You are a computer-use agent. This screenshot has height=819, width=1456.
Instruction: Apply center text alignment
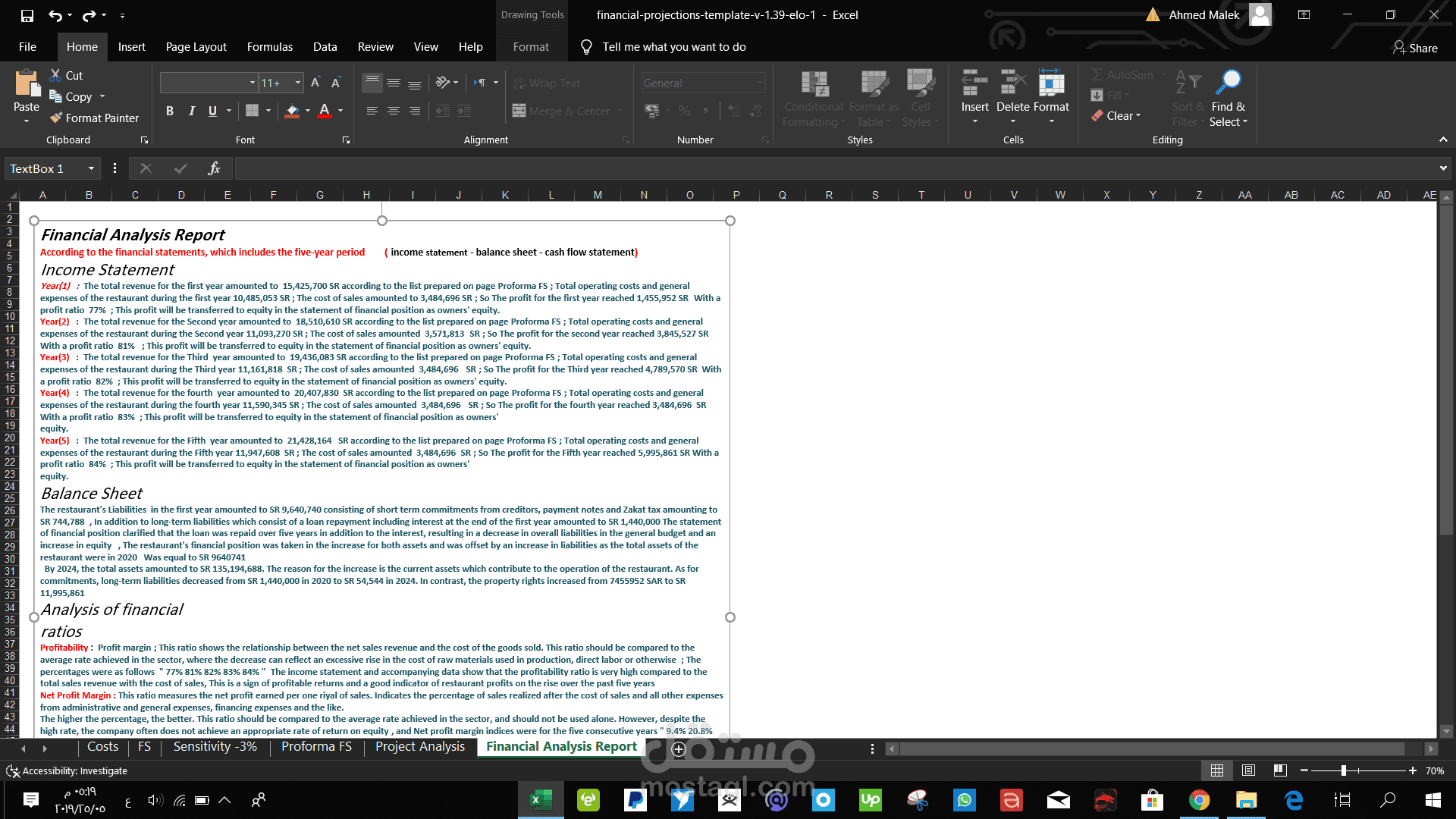(393, 111)
